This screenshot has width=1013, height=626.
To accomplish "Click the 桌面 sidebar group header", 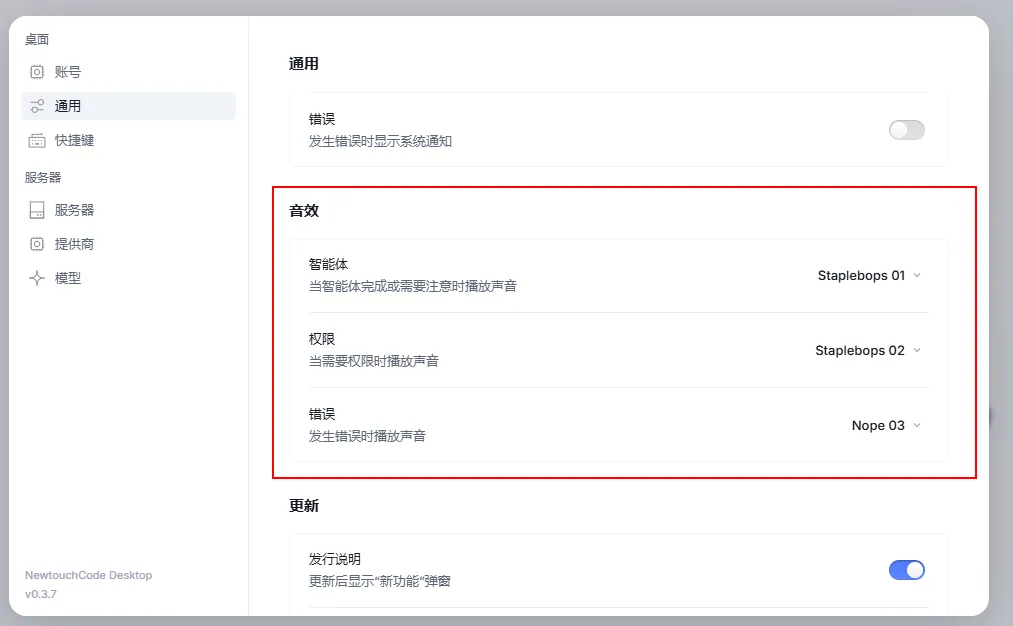I will (x=37, y=39).
